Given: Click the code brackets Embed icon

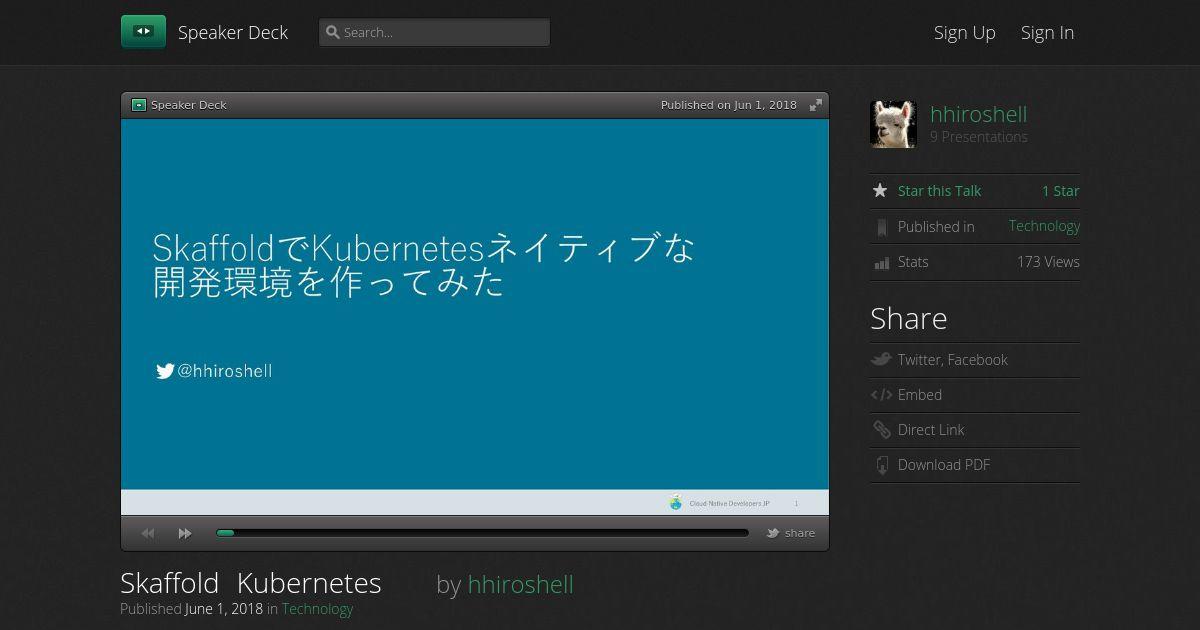Looking at the screenshot, I should 881,395.
